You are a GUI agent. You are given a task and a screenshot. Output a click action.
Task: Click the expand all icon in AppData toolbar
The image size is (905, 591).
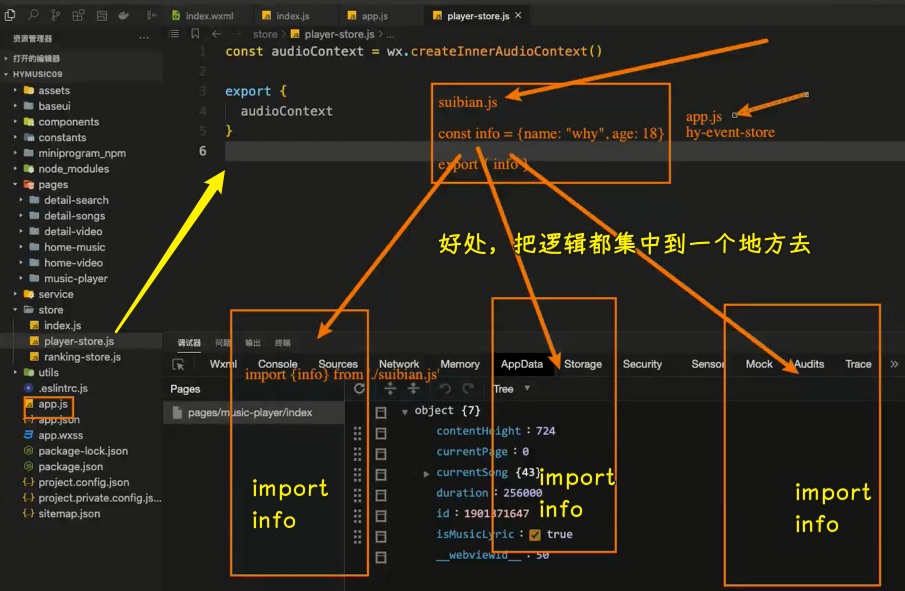[x=390, y=388]
